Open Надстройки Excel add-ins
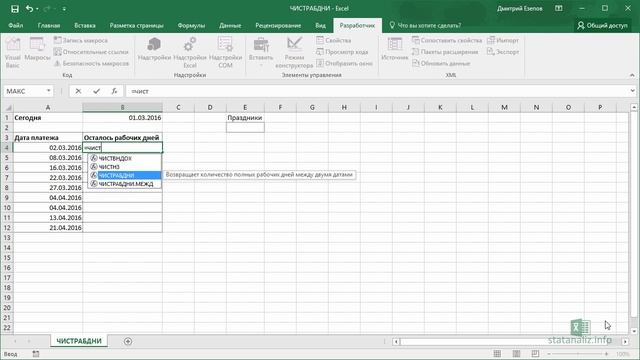640x360 pixels. pos(190,52)
